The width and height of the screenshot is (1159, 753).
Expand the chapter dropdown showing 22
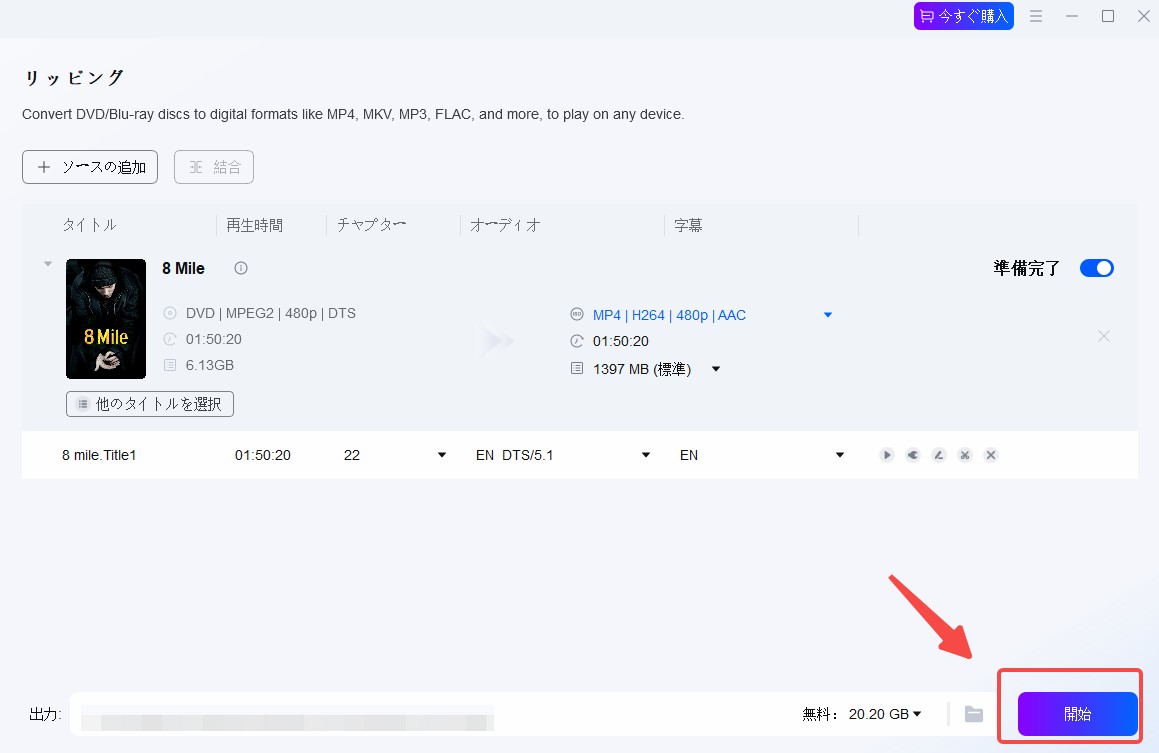pos(442,455)
